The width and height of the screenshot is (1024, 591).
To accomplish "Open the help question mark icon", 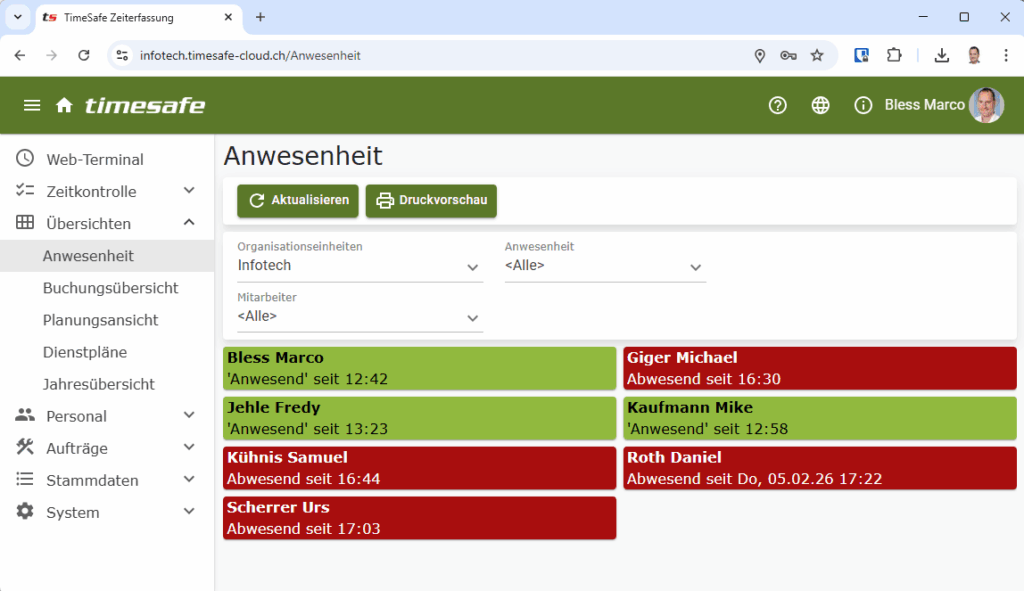I will tap(777, 105).
